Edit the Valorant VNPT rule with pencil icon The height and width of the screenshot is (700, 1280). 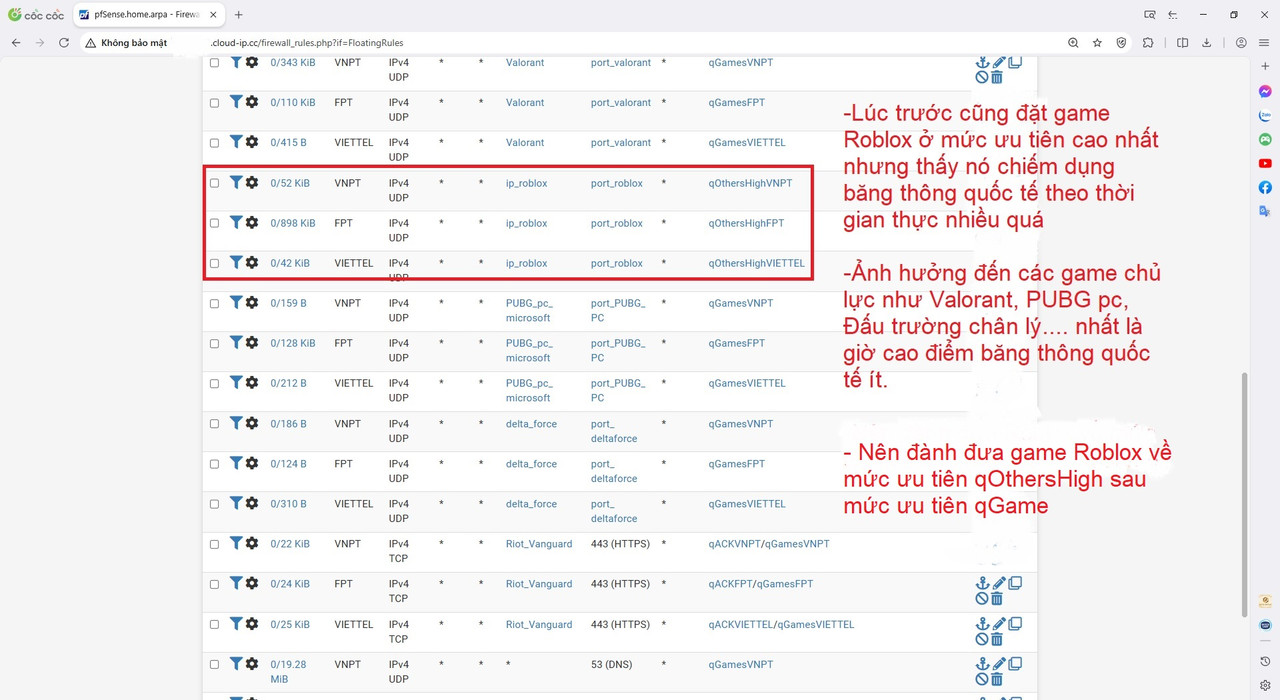click(998, 62)
